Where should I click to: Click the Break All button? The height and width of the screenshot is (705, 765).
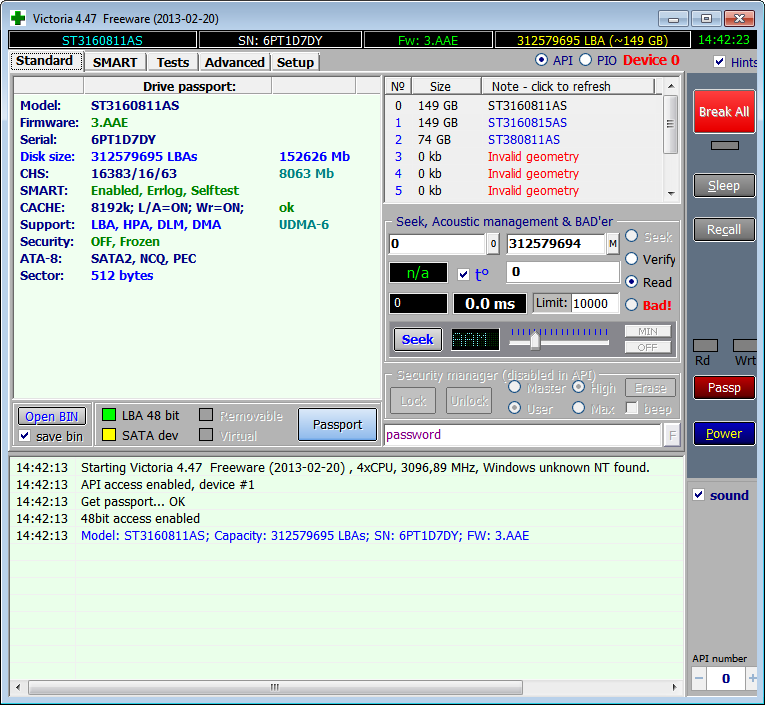click(x=724, y=112)
